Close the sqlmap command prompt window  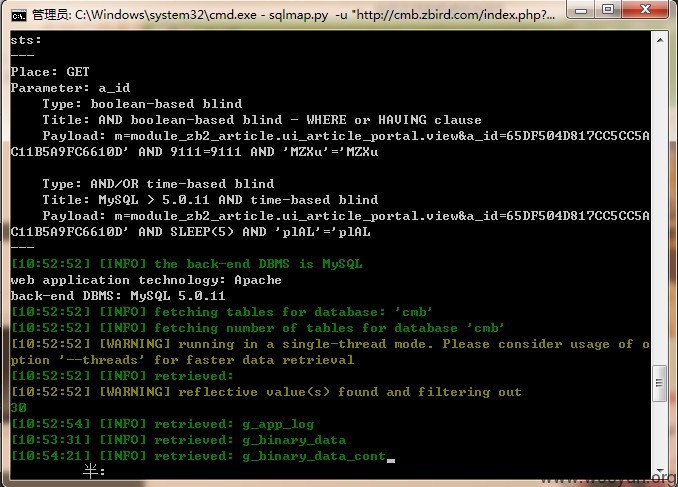coord(645,10)
